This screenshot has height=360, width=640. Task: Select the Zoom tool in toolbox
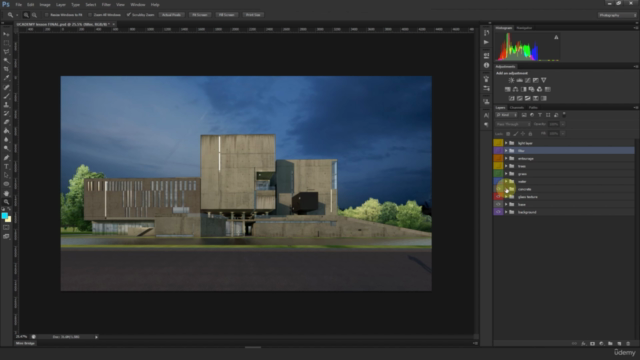(6, 202)
